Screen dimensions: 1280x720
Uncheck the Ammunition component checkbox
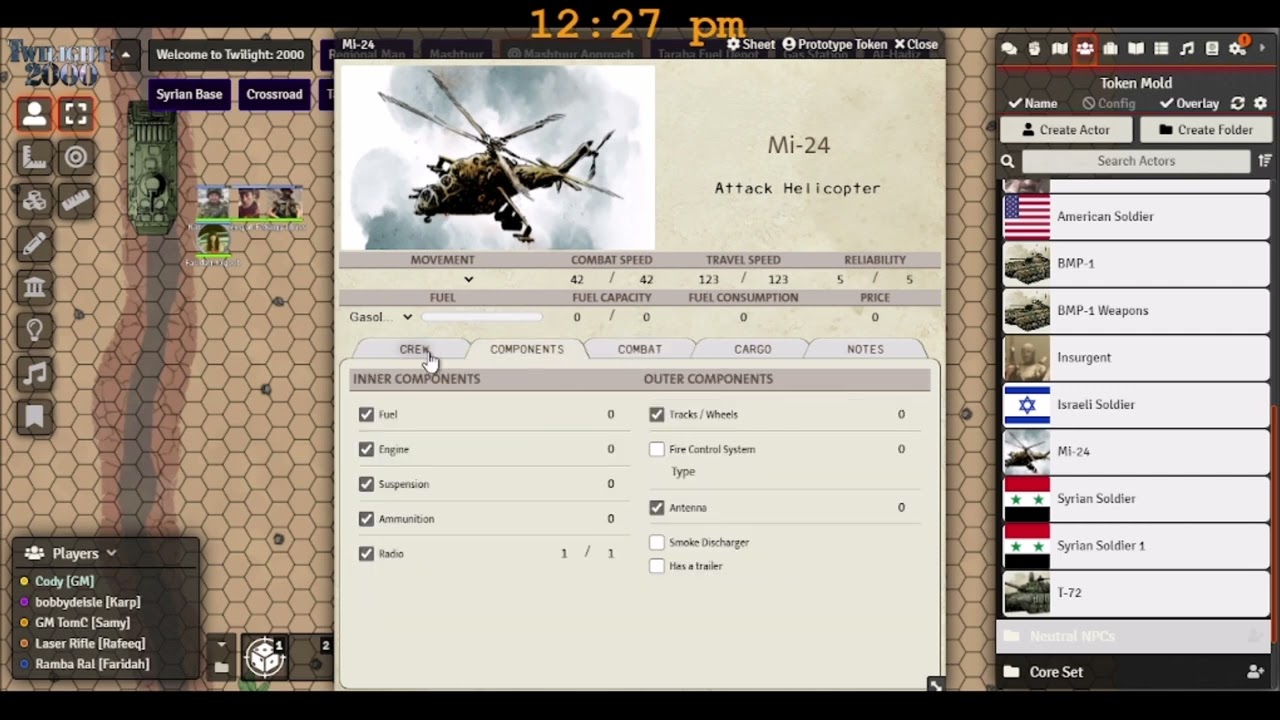coord(366,518)
